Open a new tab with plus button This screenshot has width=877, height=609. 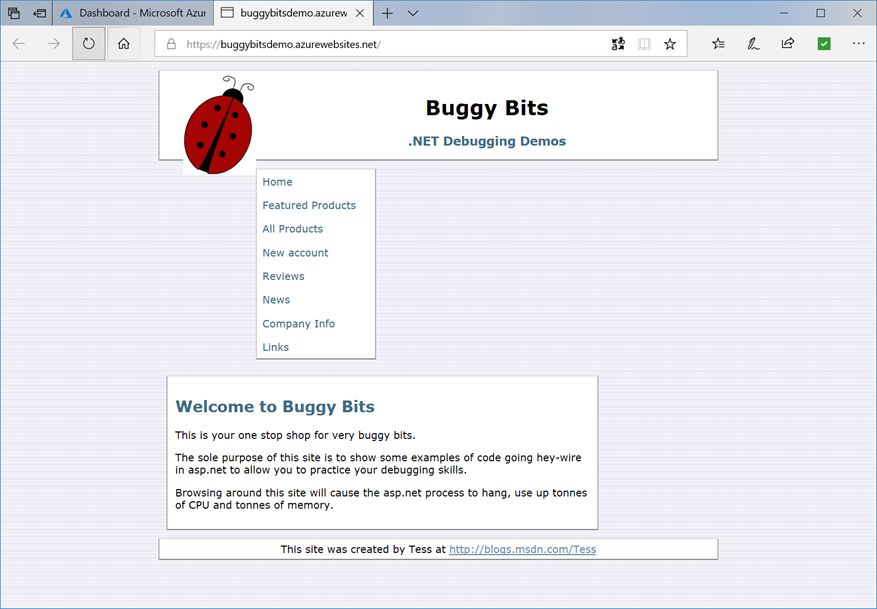[388, 13]
